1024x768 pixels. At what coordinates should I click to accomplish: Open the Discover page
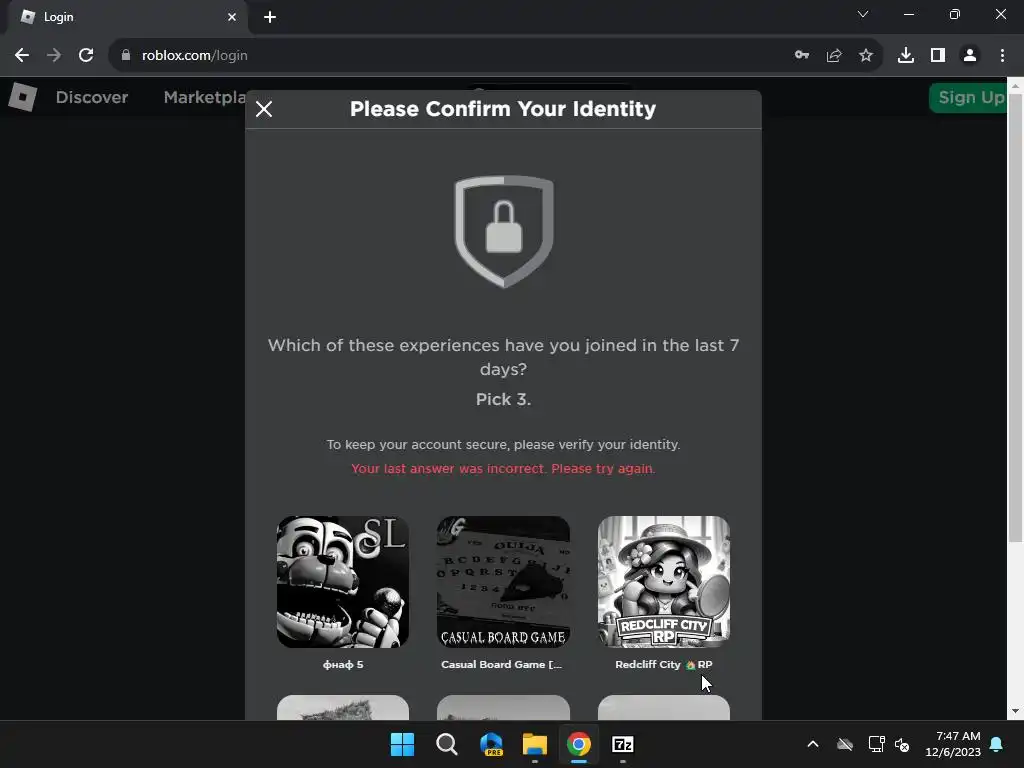point(91,97)
